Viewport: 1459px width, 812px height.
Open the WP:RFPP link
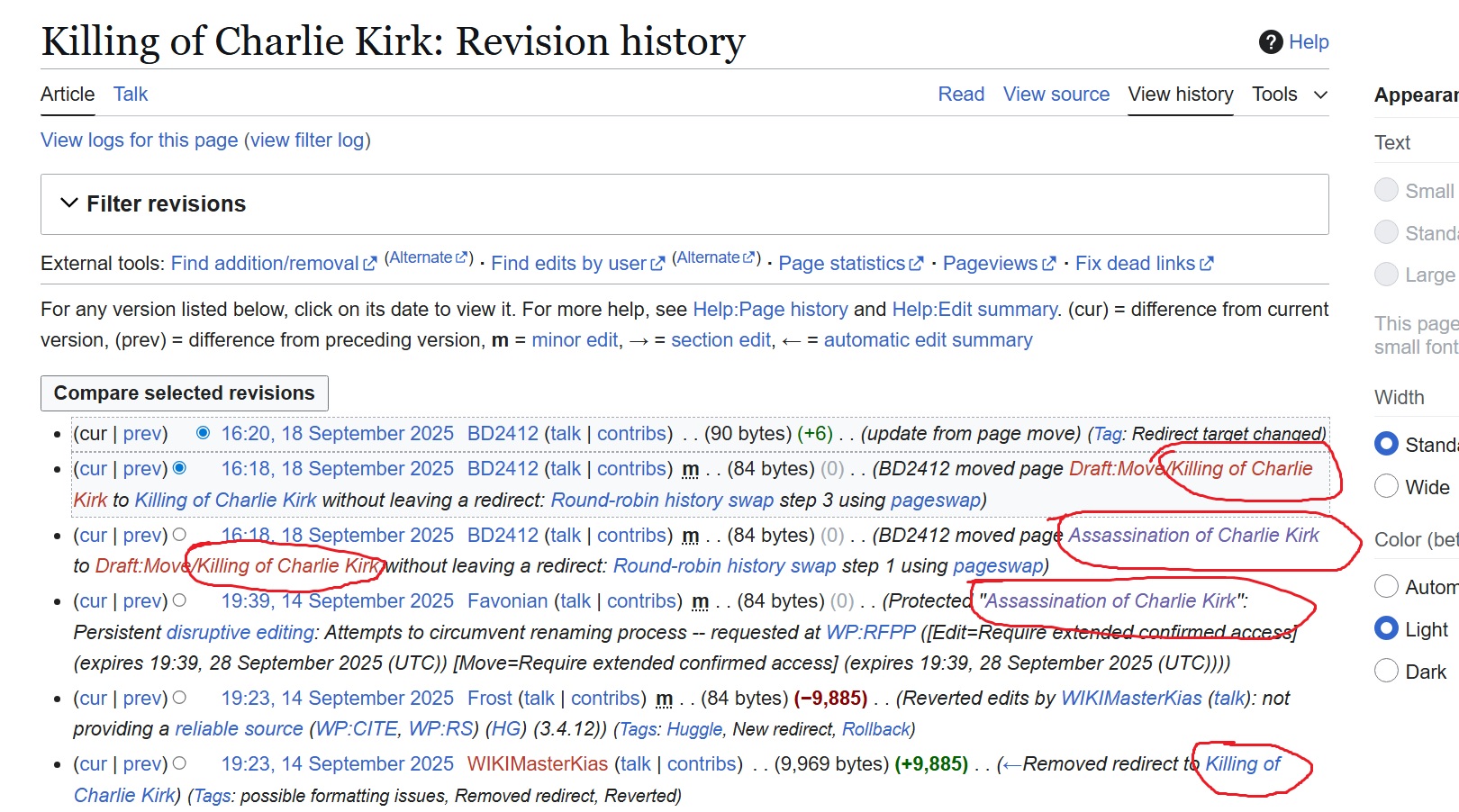[x=871, y=633]
